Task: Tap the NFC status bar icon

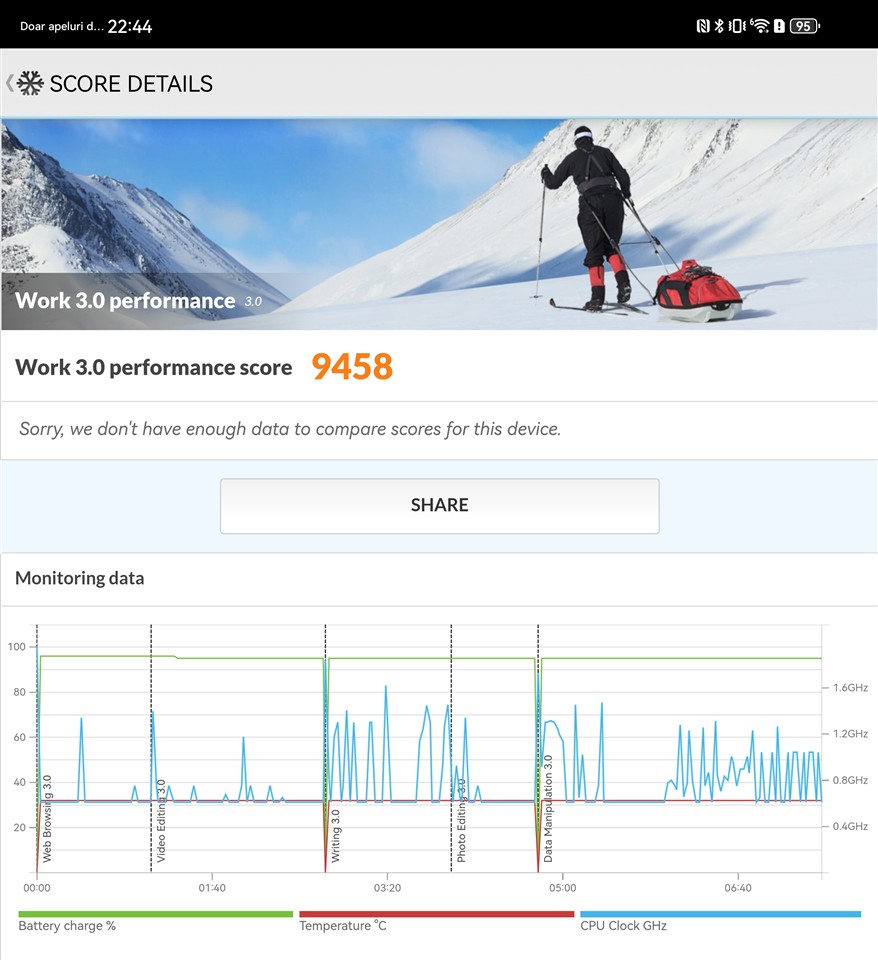Action: point(701,26)
